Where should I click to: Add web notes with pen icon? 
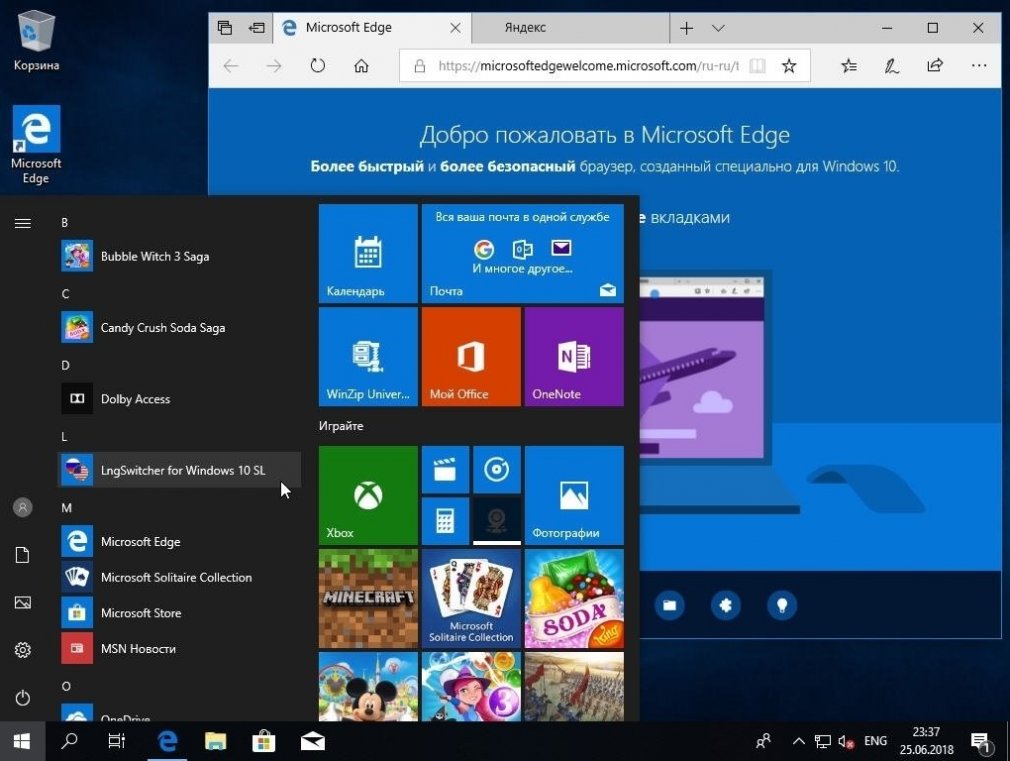click(x=892, y=66)
